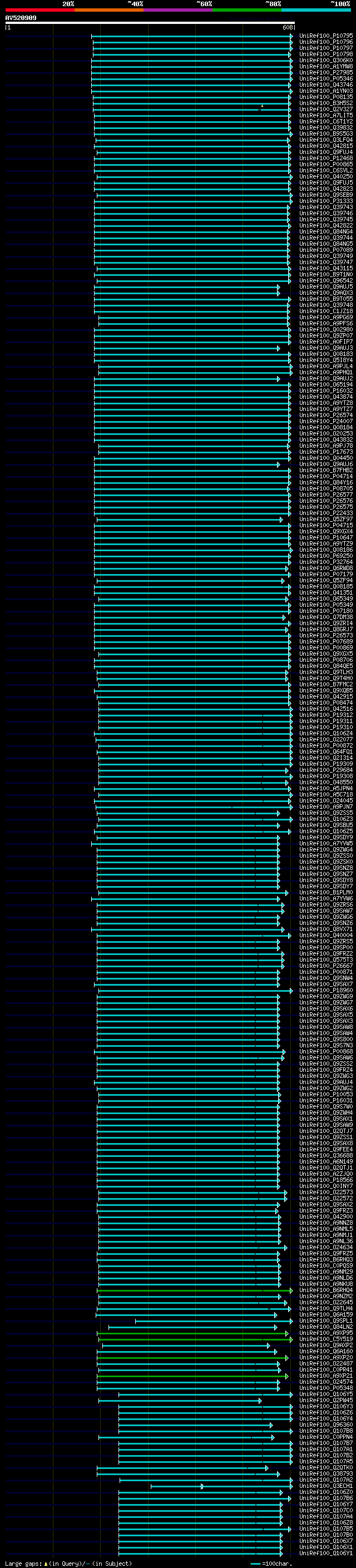Select the UniRef100_P07089 label
Viewport: 356px width, 1568px height.
(326, 250)
